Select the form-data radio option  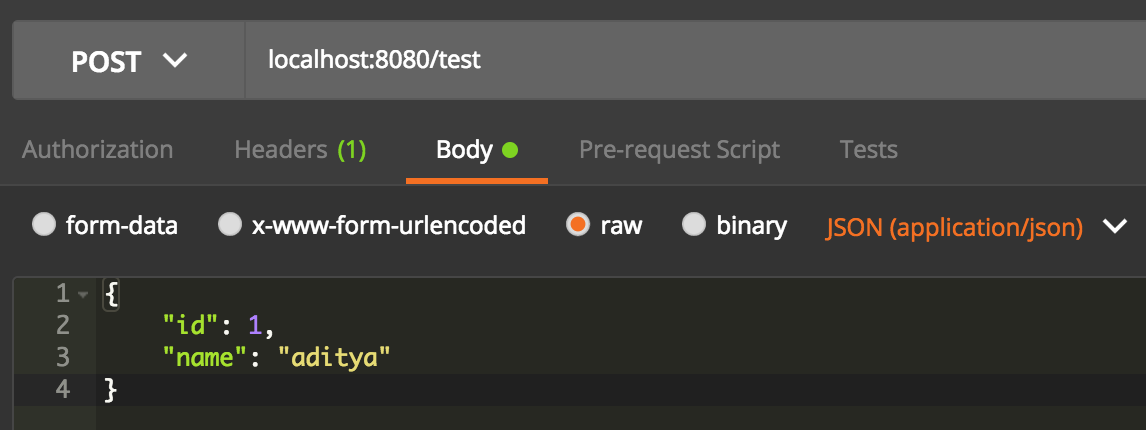coord(44,225)
